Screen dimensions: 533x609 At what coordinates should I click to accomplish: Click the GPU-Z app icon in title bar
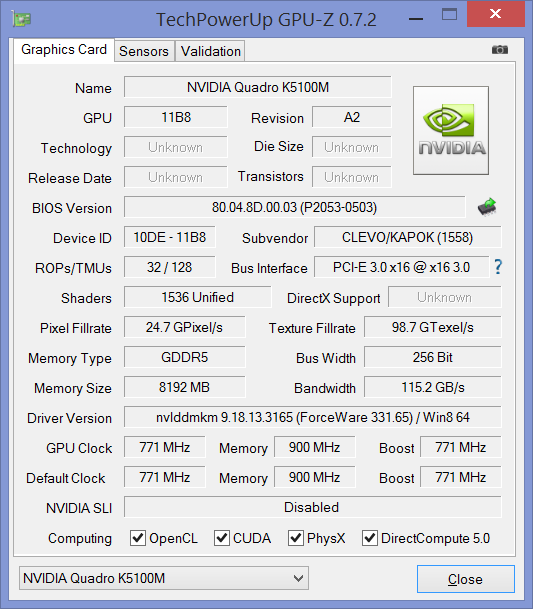(x=22, y=19)
